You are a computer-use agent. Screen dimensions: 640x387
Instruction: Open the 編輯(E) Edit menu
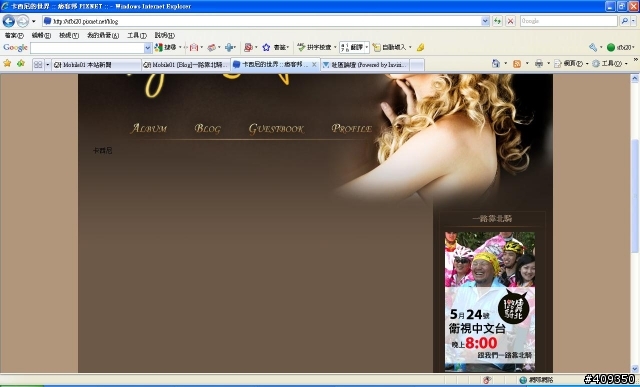coord(41,36)
